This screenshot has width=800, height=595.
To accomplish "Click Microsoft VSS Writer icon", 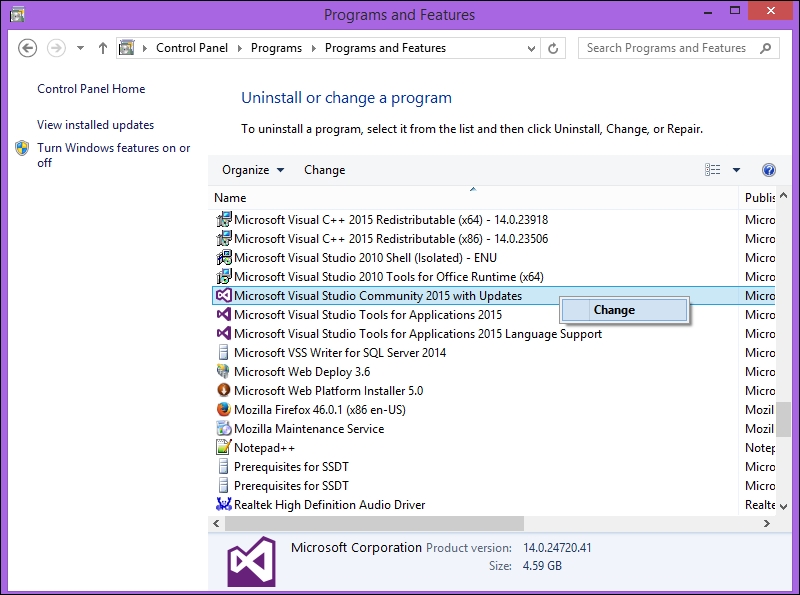I will (223, 352).
